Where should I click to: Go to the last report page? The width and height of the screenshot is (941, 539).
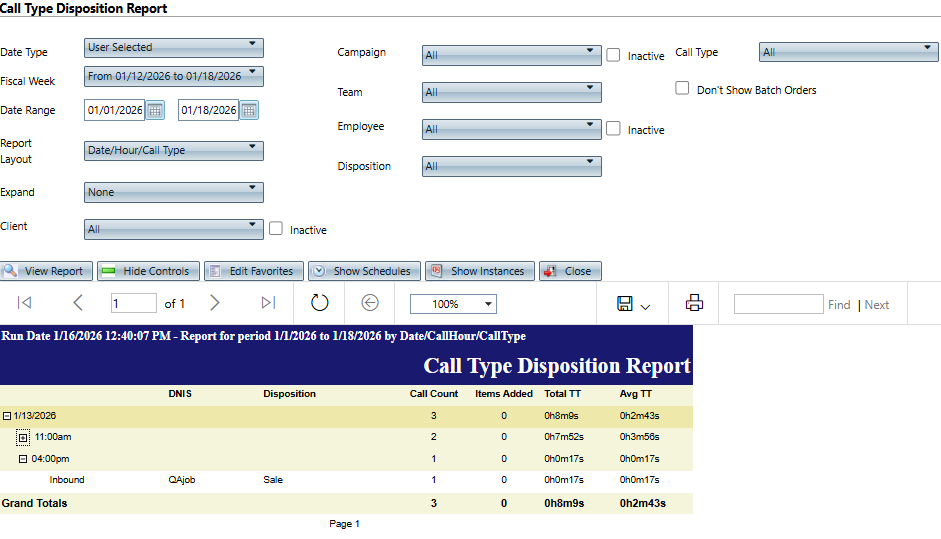tap(268, 303)
